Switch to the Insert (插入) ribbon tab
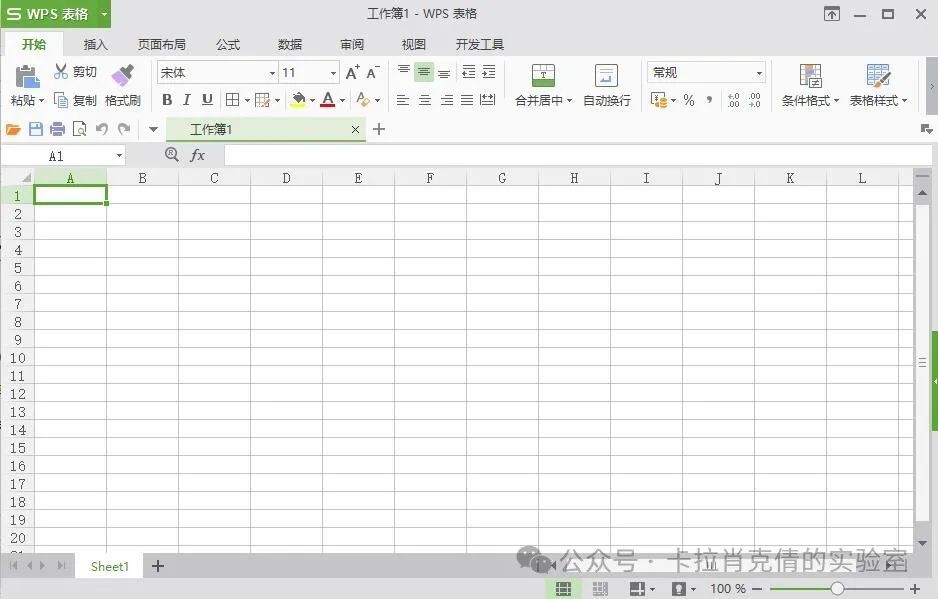 point(96,44)
